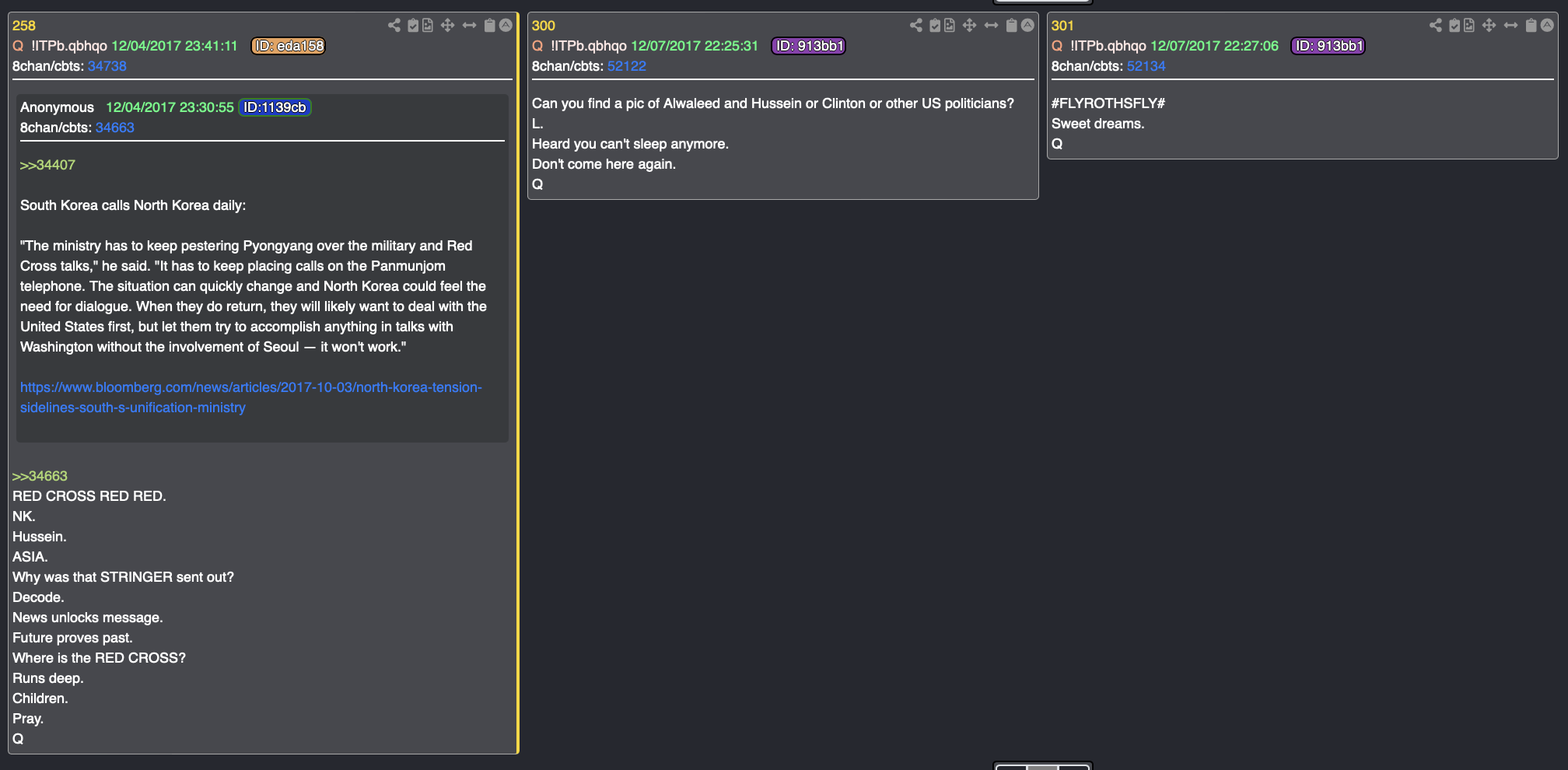Image resolution: width=1568 pixels, height=770 pixels.
Task: Click the line "Why was that STRINGER sent out?"
Action: point(123,577)
